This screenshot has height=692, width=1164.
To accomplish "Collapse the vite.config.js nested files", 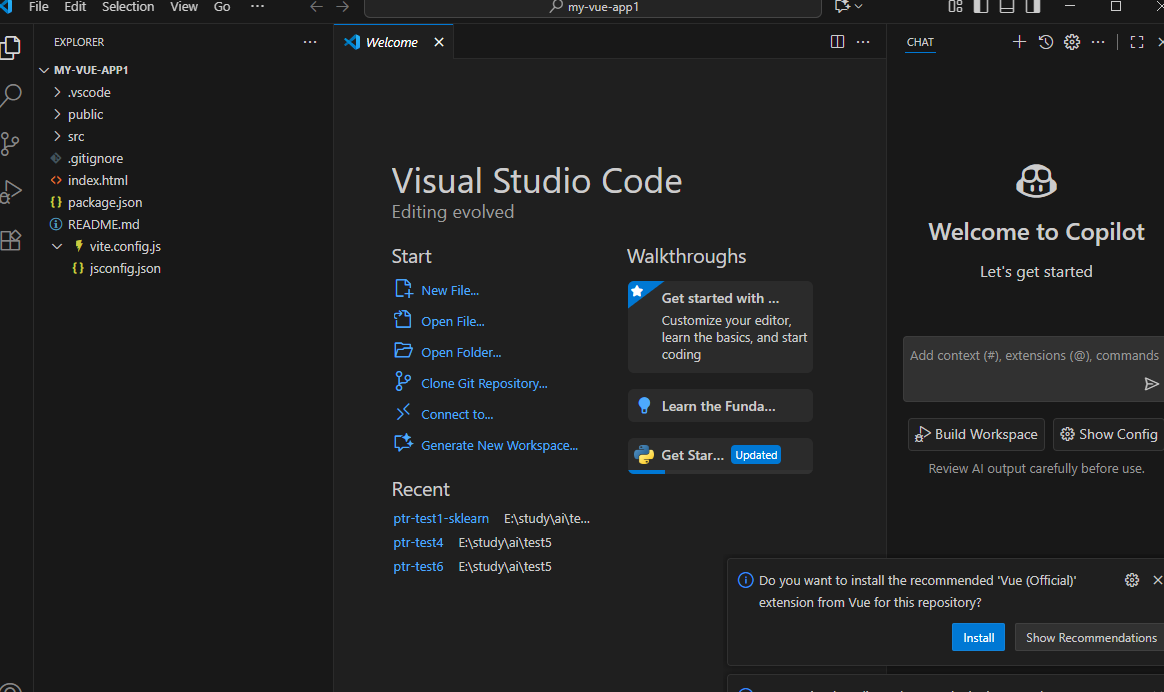I will click(57, 246).
